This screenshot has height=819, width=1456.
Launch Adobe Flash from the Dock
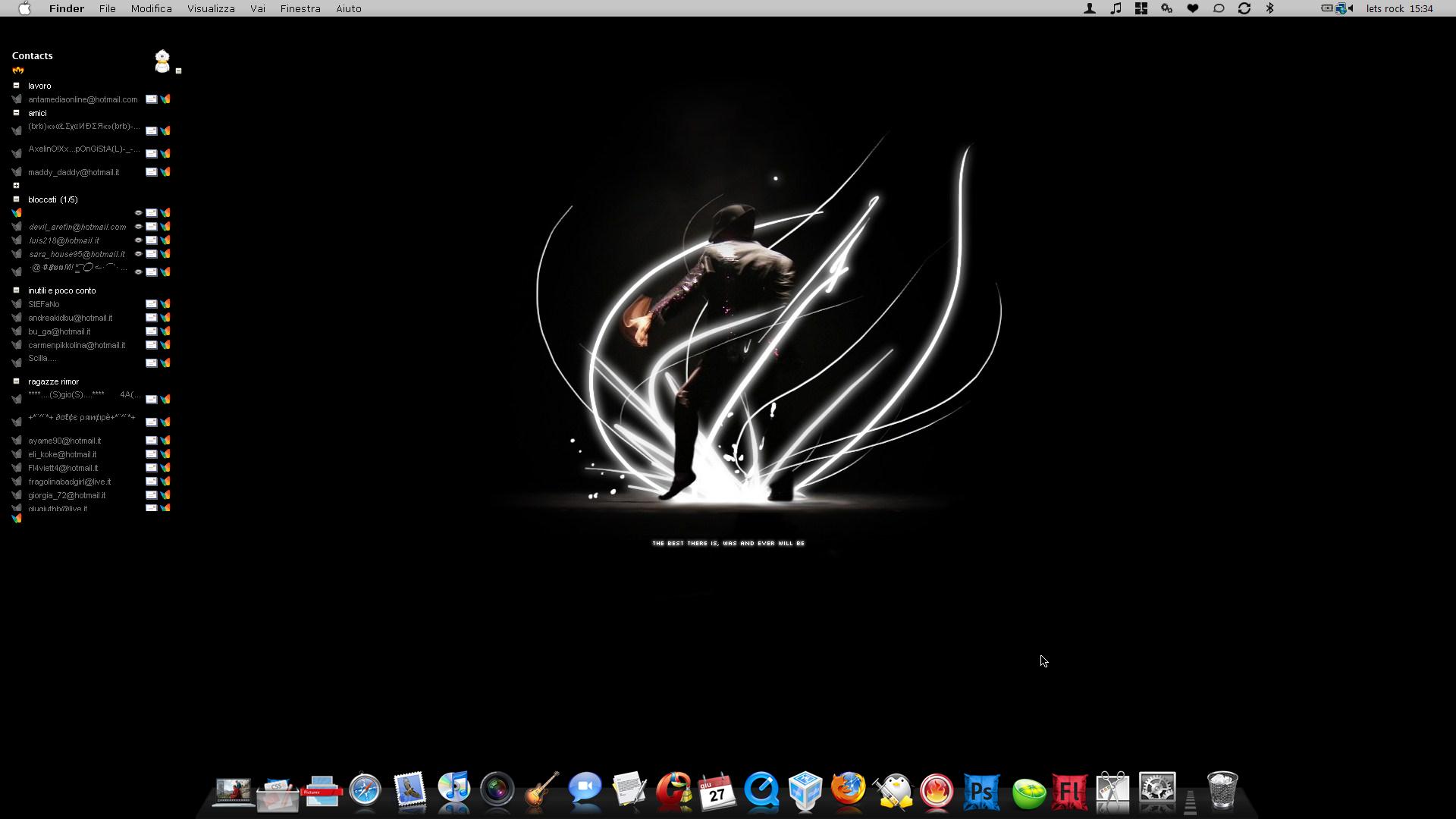(x=1069, y=792)
